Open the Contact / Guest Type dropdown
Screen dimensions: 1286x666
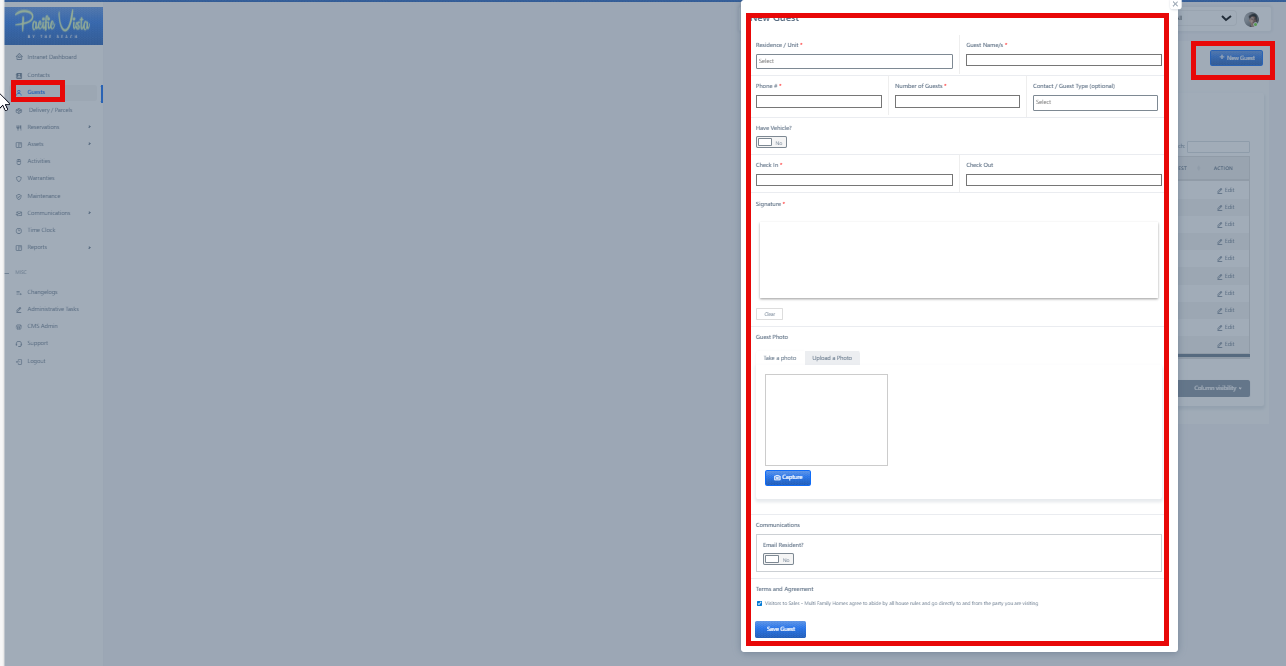click(x=1095, y=102)
